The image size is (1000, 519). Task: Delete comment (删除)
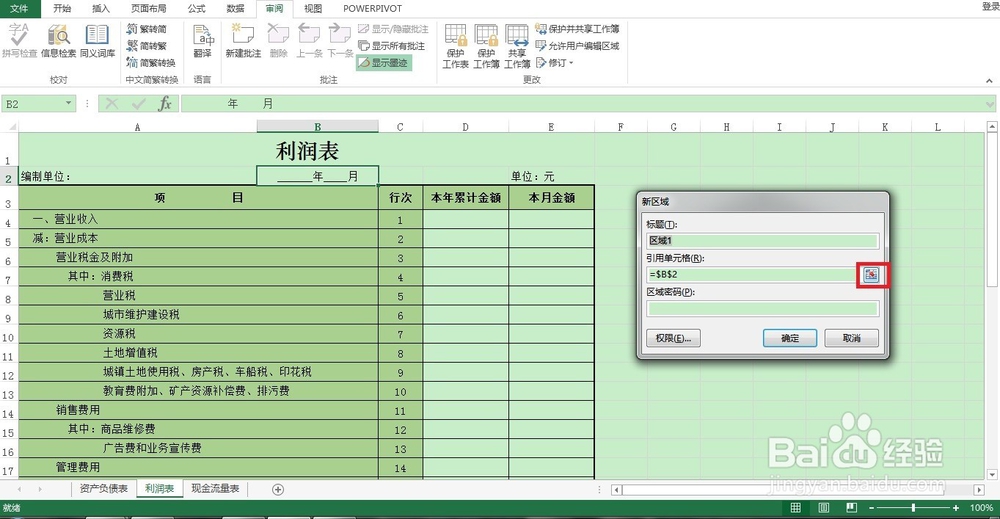(278, 41)
